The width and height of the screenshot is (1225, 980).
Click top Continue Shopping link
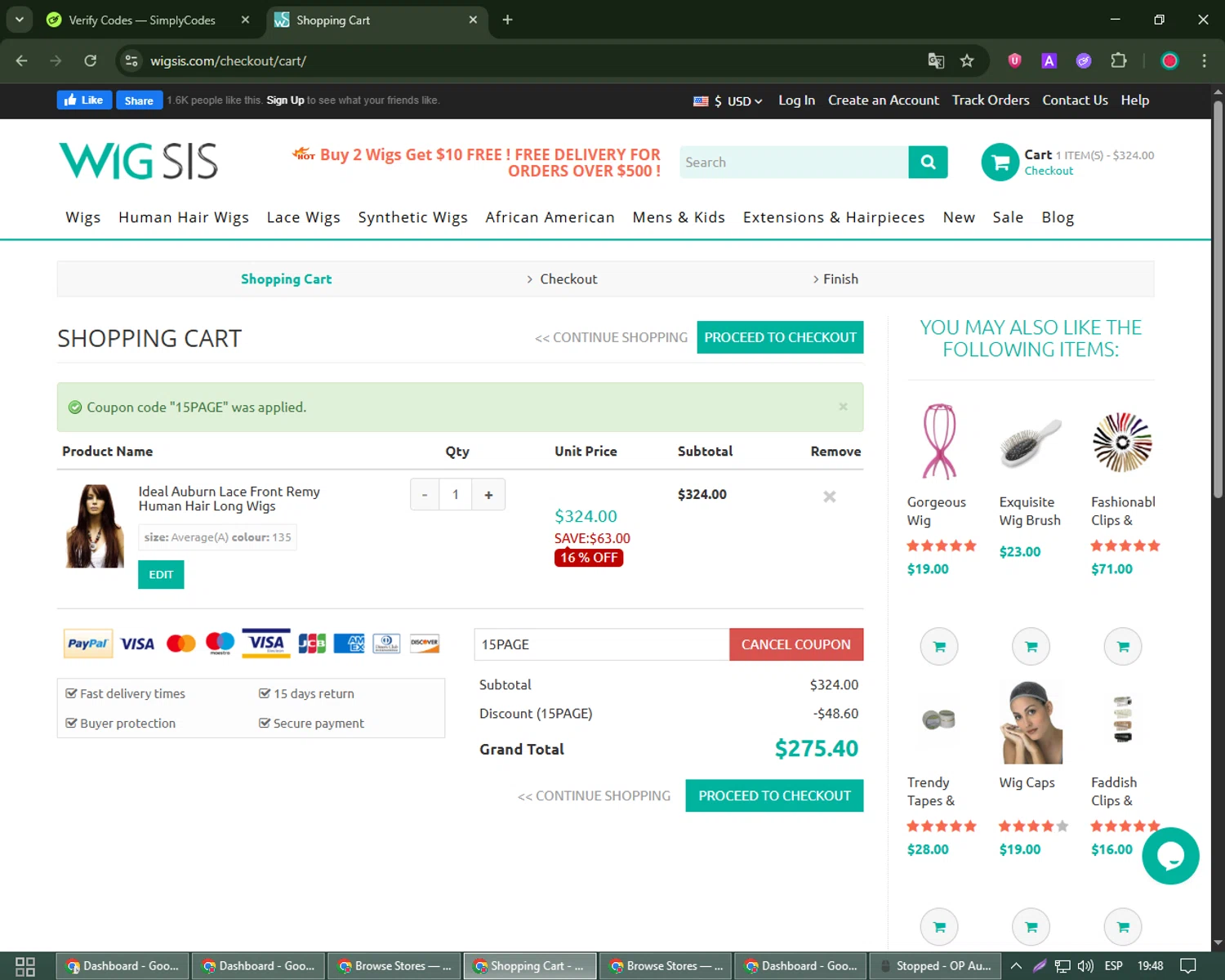pyautogui.click(x=611, y=337)
